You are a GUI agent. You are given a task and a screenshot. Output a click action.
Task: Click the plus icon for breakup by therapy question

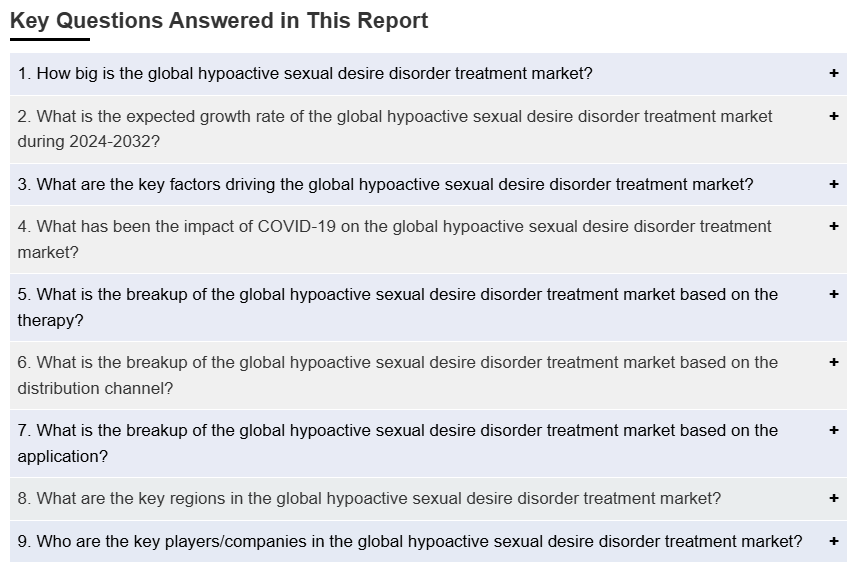[x=833, y=294]
